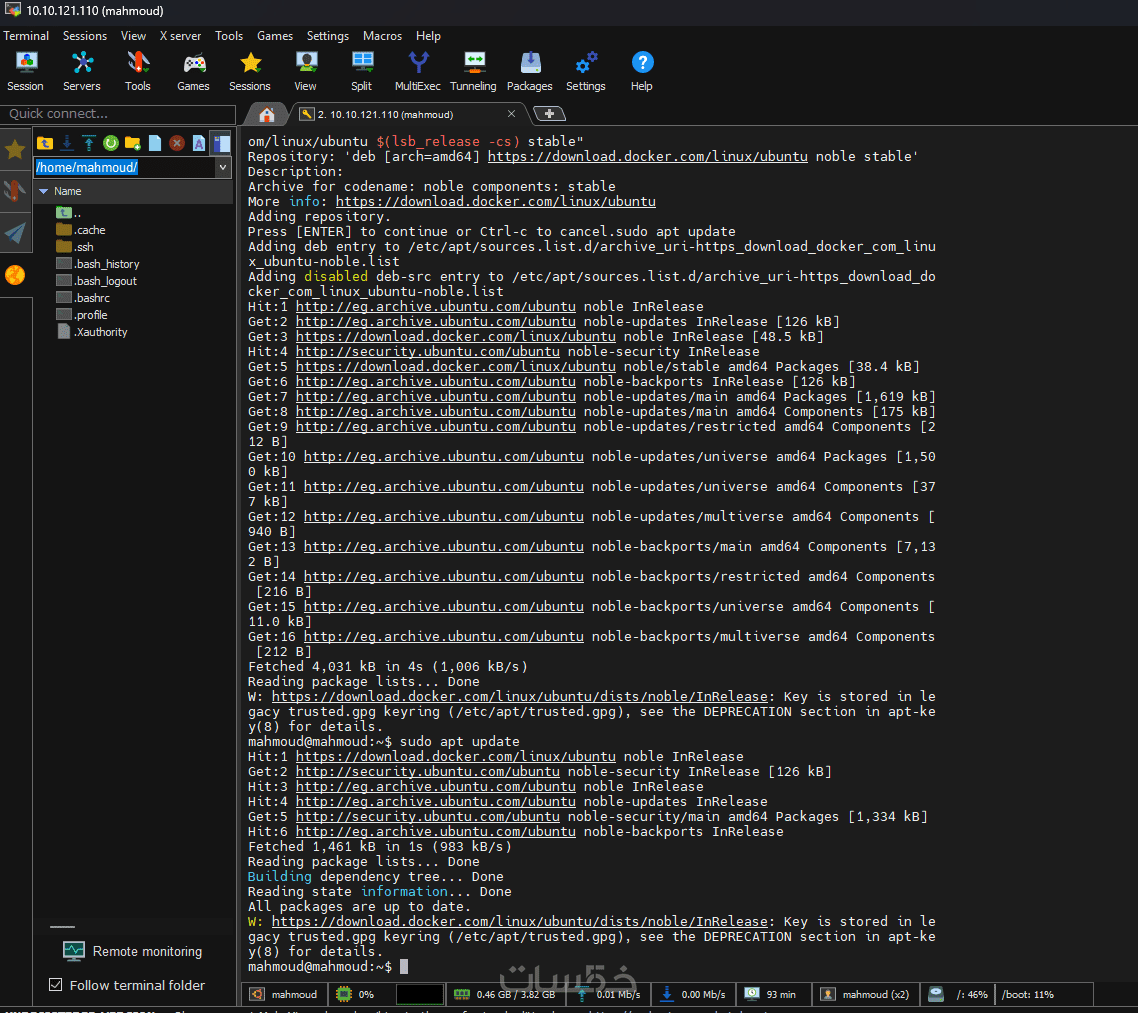
Task: Click the 0.46 GB / 3.82 GB memory status
Action: pyautogui.click(x=505, y=994)
